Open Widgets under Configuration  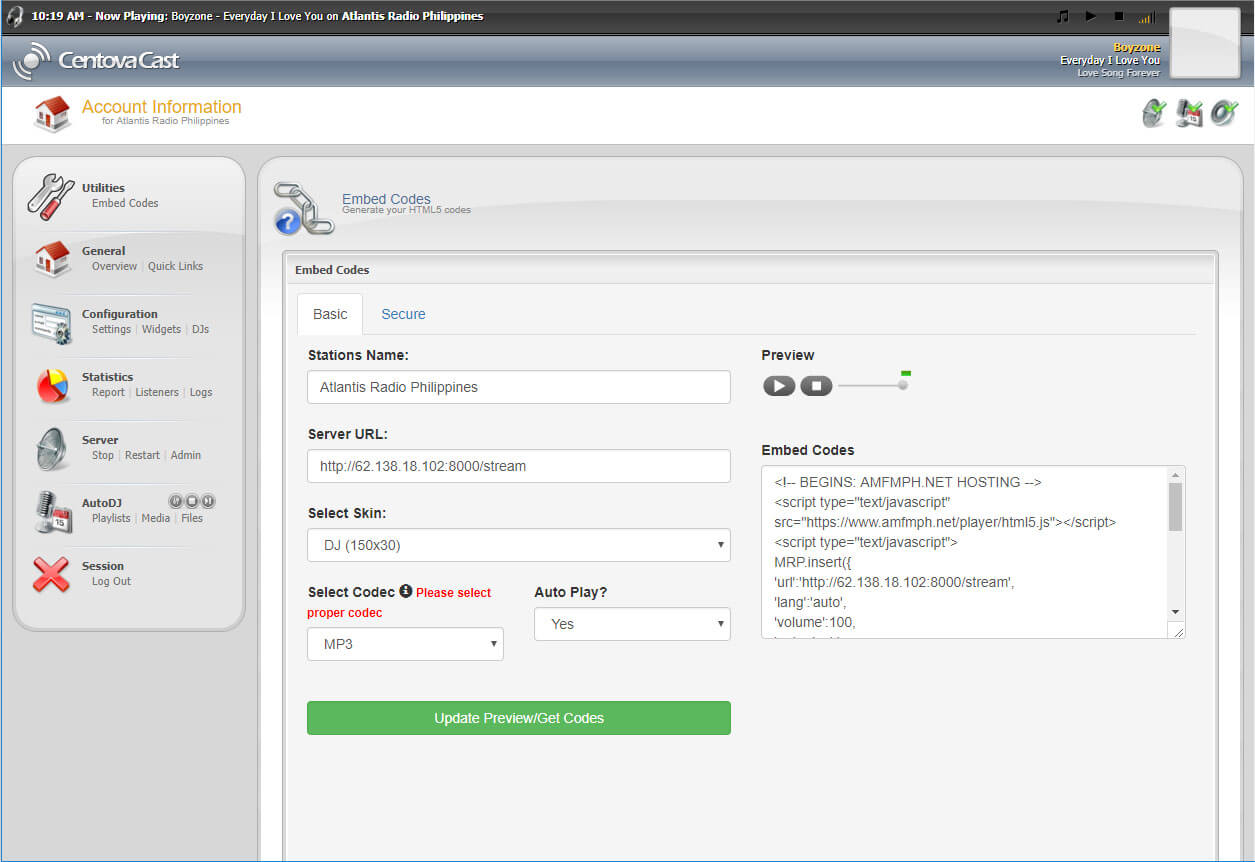[x=161, y=329]
